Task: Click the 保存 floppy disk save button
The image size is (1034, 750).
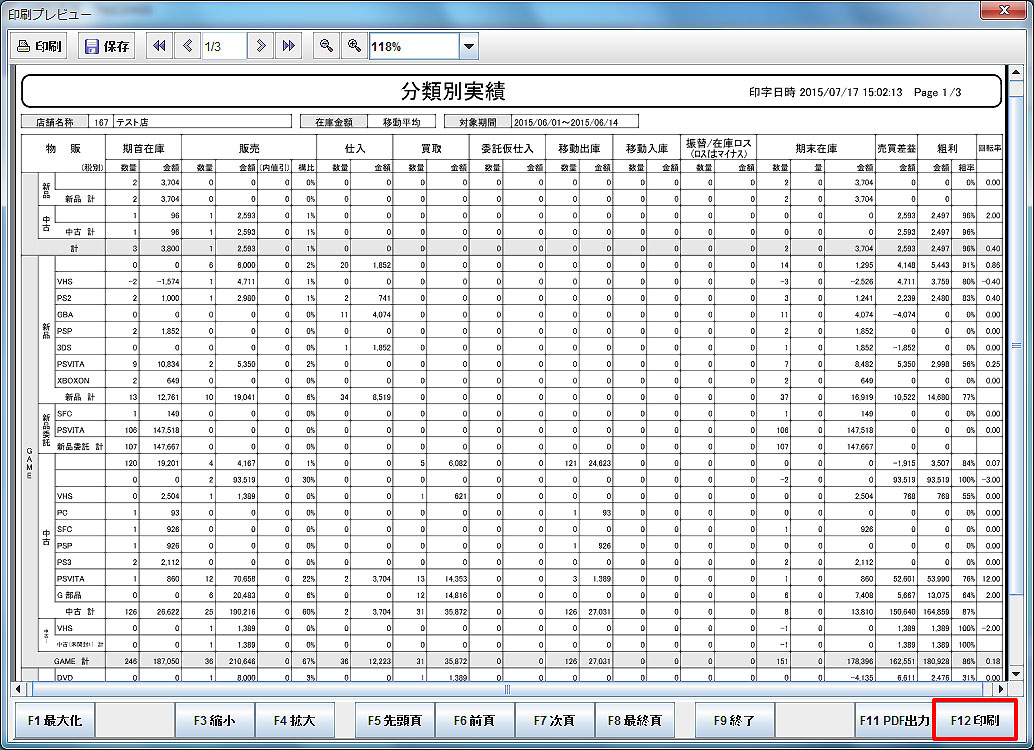Action: pos(106,46)
